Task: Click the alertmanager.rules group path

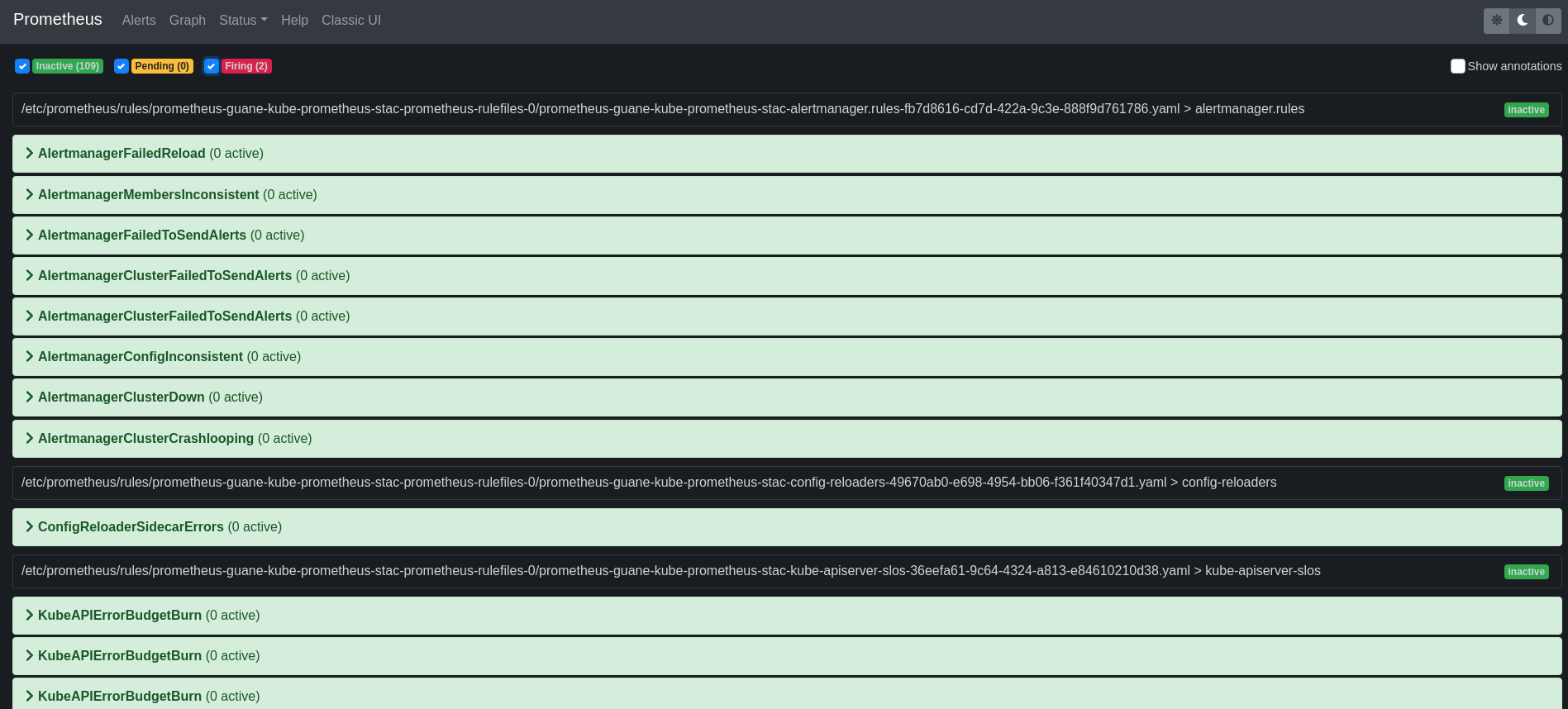Action: point(663,109)
